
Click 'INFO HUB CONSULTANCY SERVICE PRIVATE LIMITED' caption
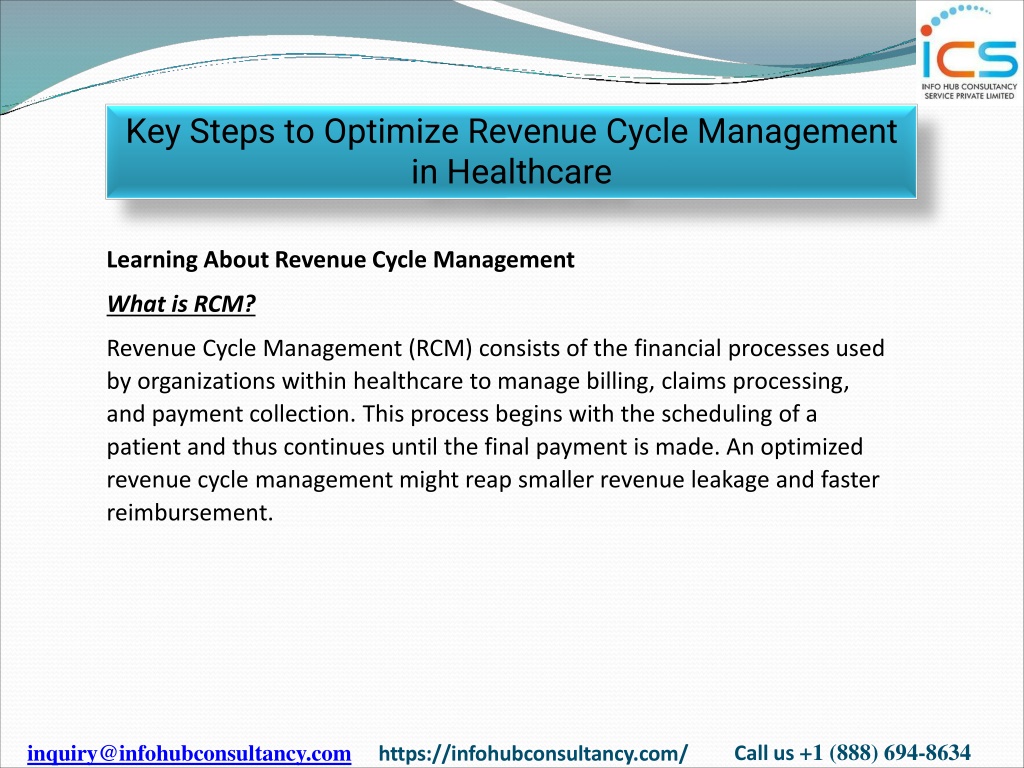(969, 91)
